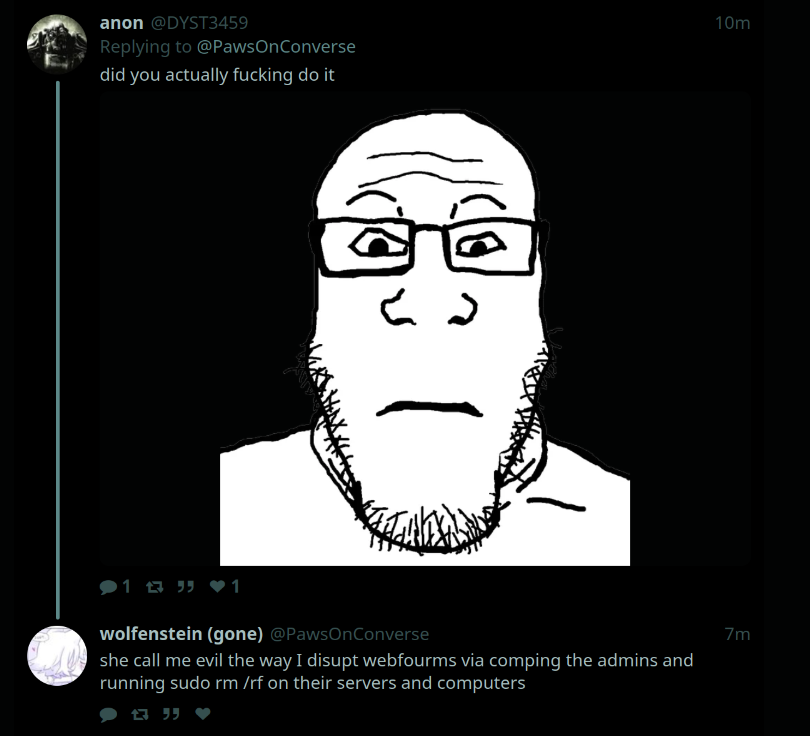
Task: Favorite wolfenstein's post with heart icon
Action: tap(203, 714)
